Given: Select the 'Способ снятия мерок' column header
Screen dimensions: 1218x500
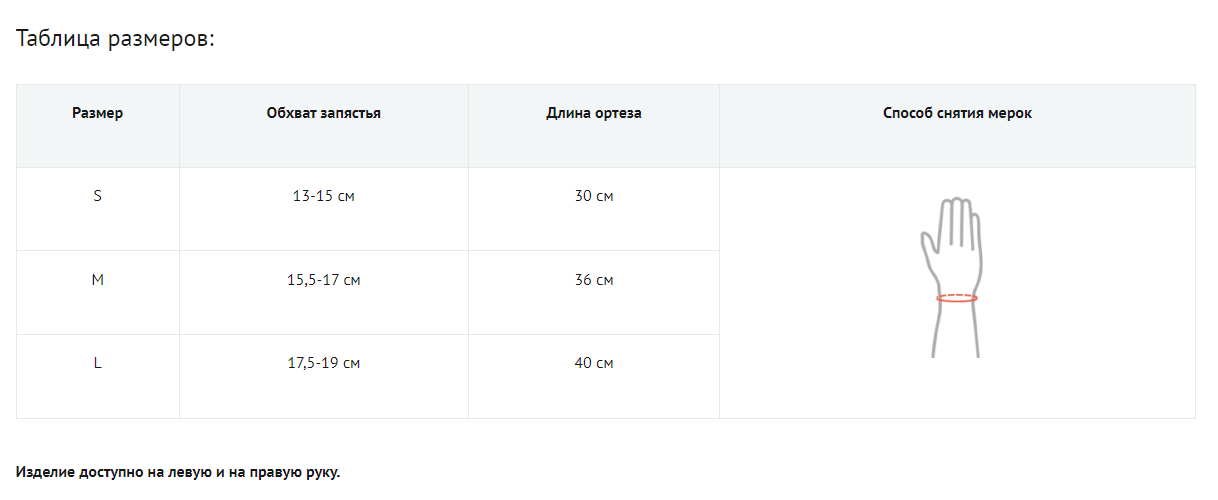Looking at the screenshot, I should (x=957, y=113).
